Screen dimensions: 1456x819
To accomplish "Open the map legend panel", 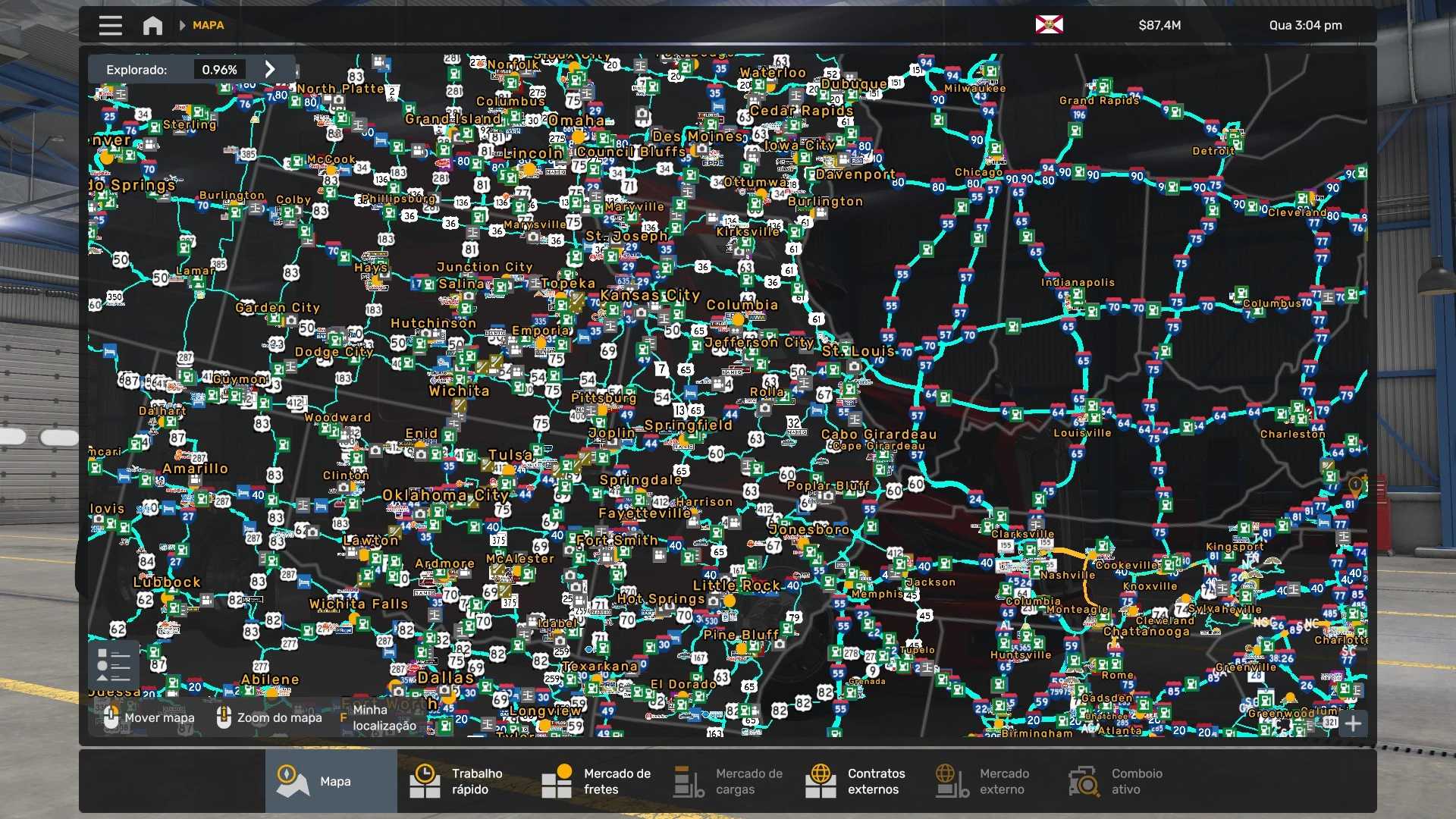I will [x=114, y=665].
